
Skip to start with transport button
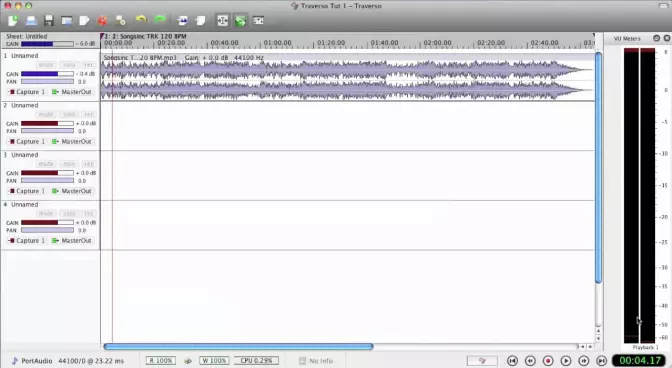click(512, 361)
